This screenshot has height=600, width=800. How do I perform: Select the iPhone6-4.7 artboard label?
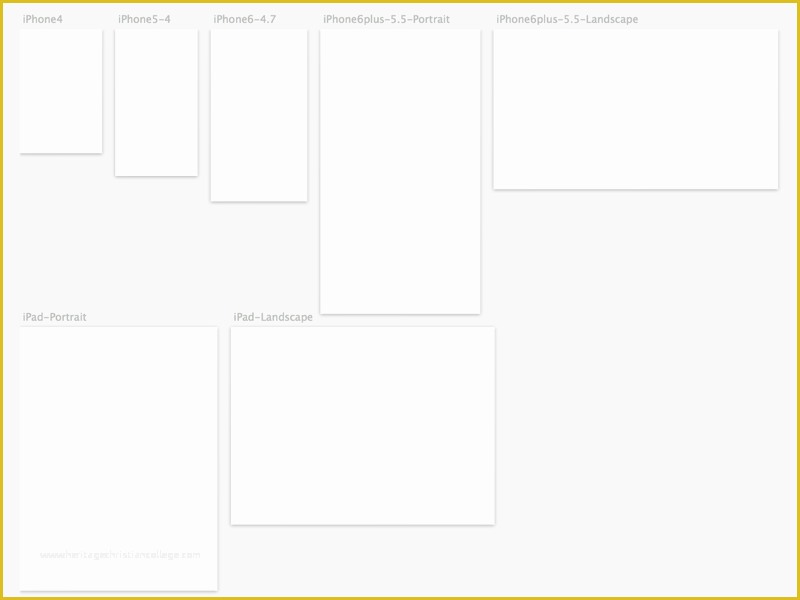244,19
